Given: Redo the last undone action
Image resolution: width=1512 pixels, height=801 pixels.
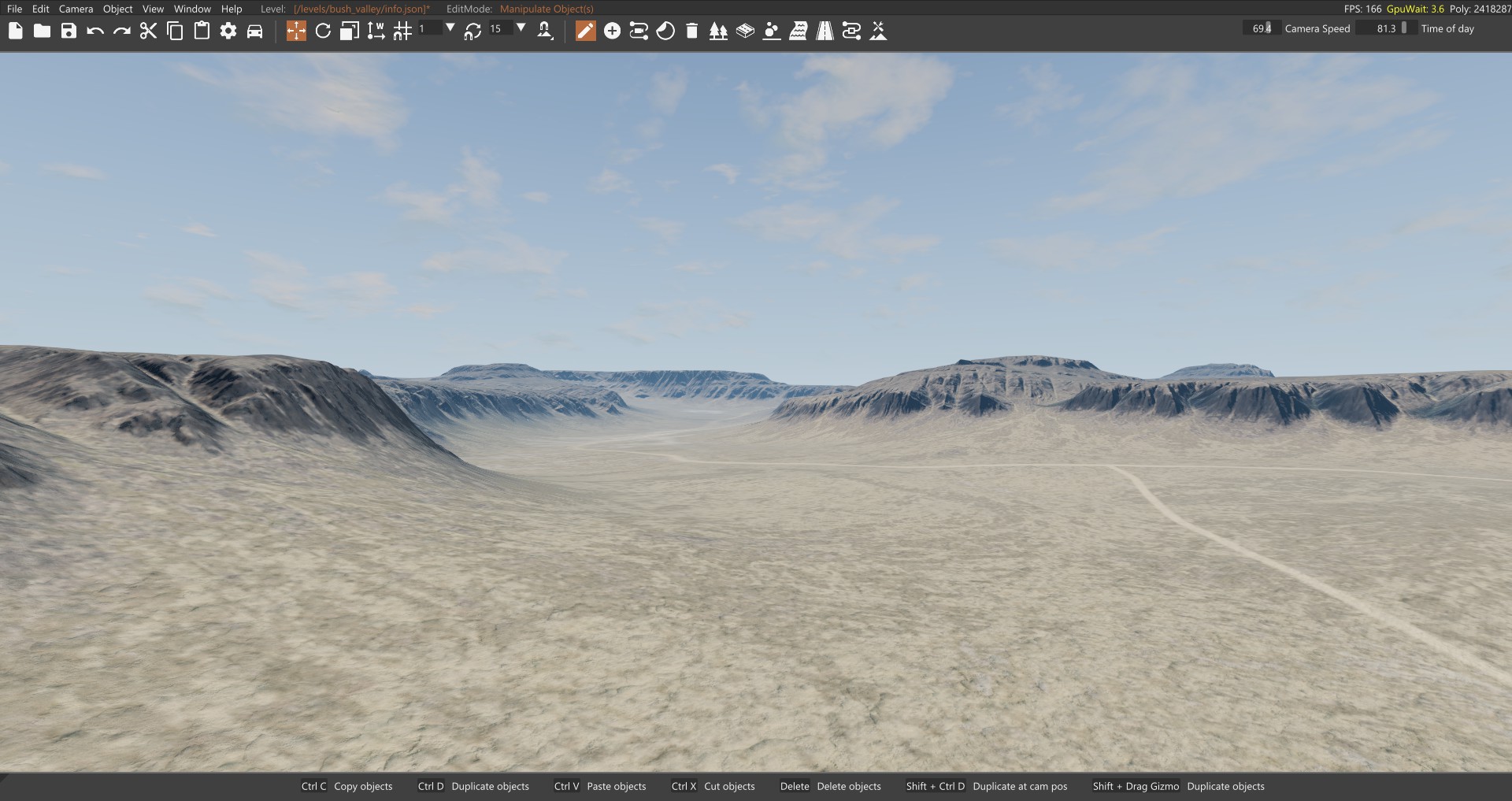Looking at the screenshot, I should tap(122, 31).
